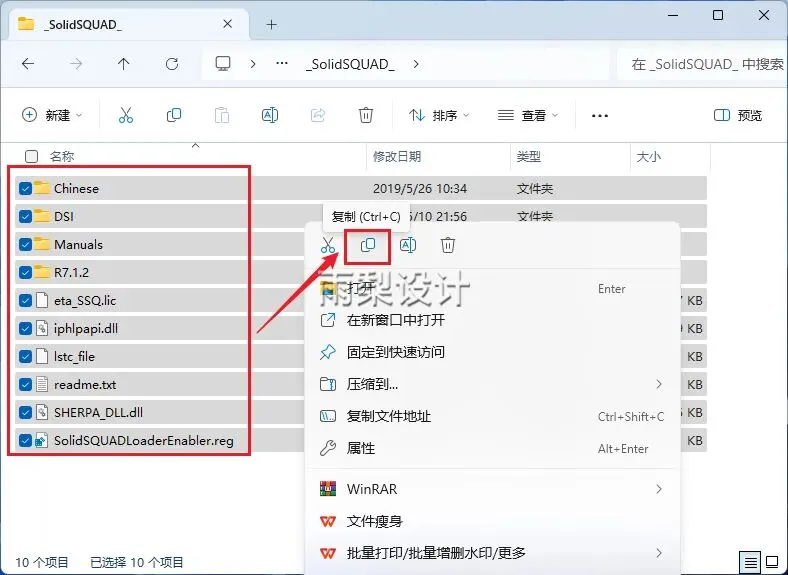Toggle the select-all checkbox in header

click(x=31, y=156)
